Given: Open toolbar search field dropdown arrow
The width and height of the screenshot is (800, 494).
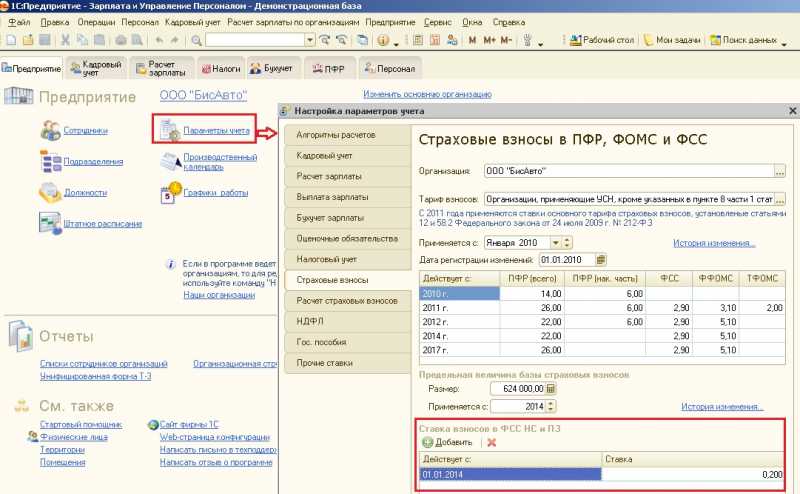Looking at the screenshot, I should (x=310, y=40).
